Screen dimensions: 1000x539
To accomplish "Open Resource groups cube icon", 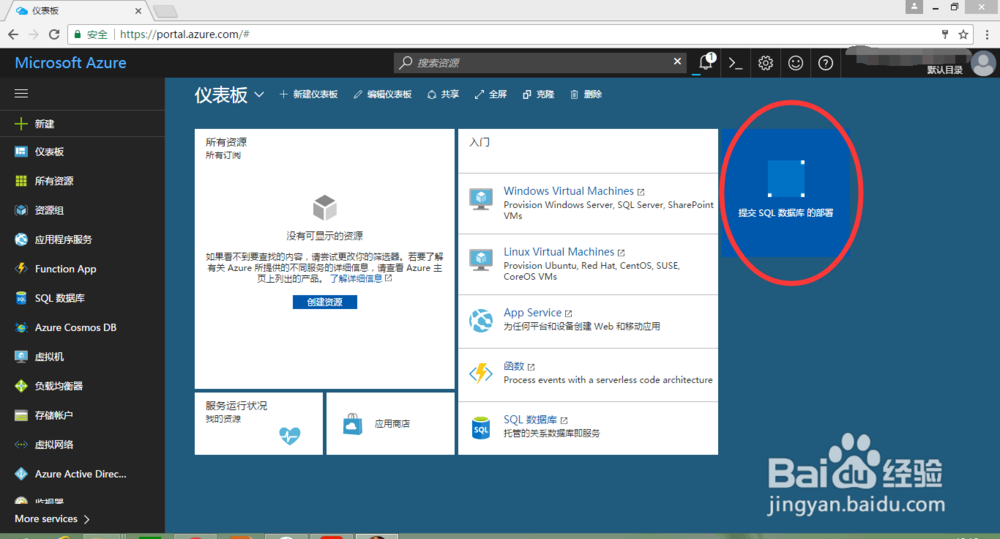I will coord(21,210).
